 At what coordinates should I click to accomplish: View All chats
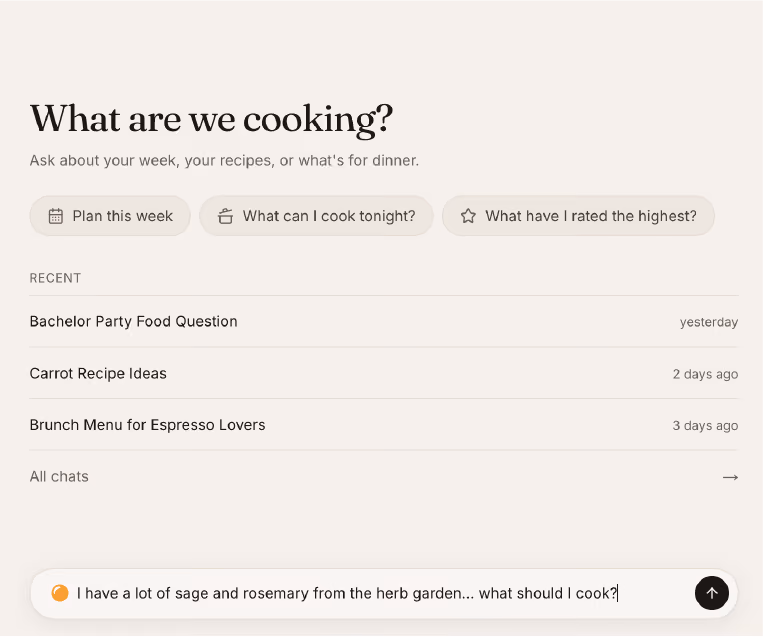pos(384,476)
